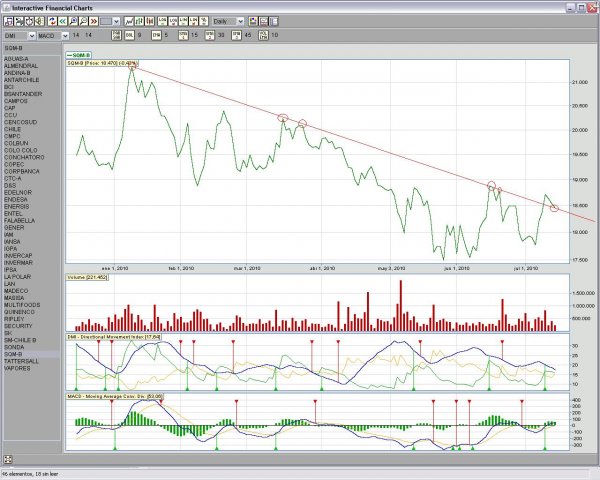Click the VOL indicator icon next to 10

263,34
